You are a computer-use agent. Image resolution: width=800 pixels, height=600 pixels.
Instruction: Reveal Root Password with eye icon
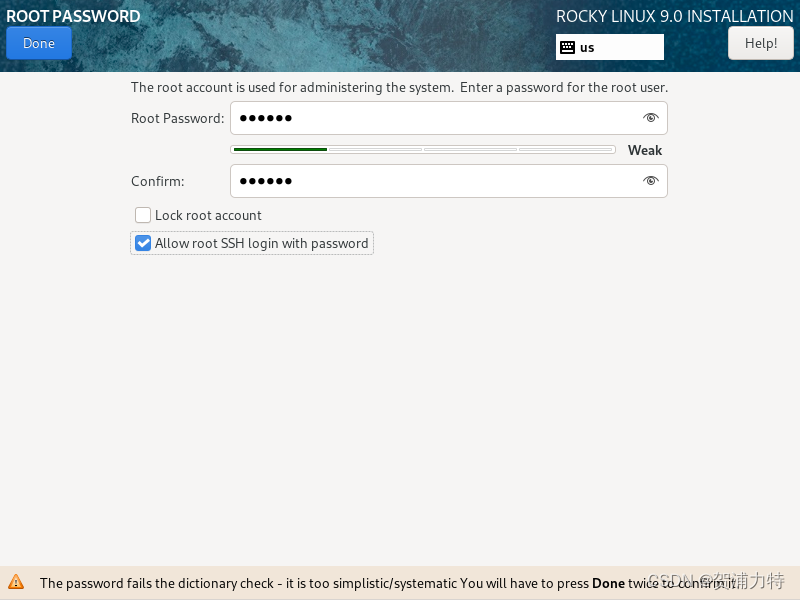coord(651,118)
